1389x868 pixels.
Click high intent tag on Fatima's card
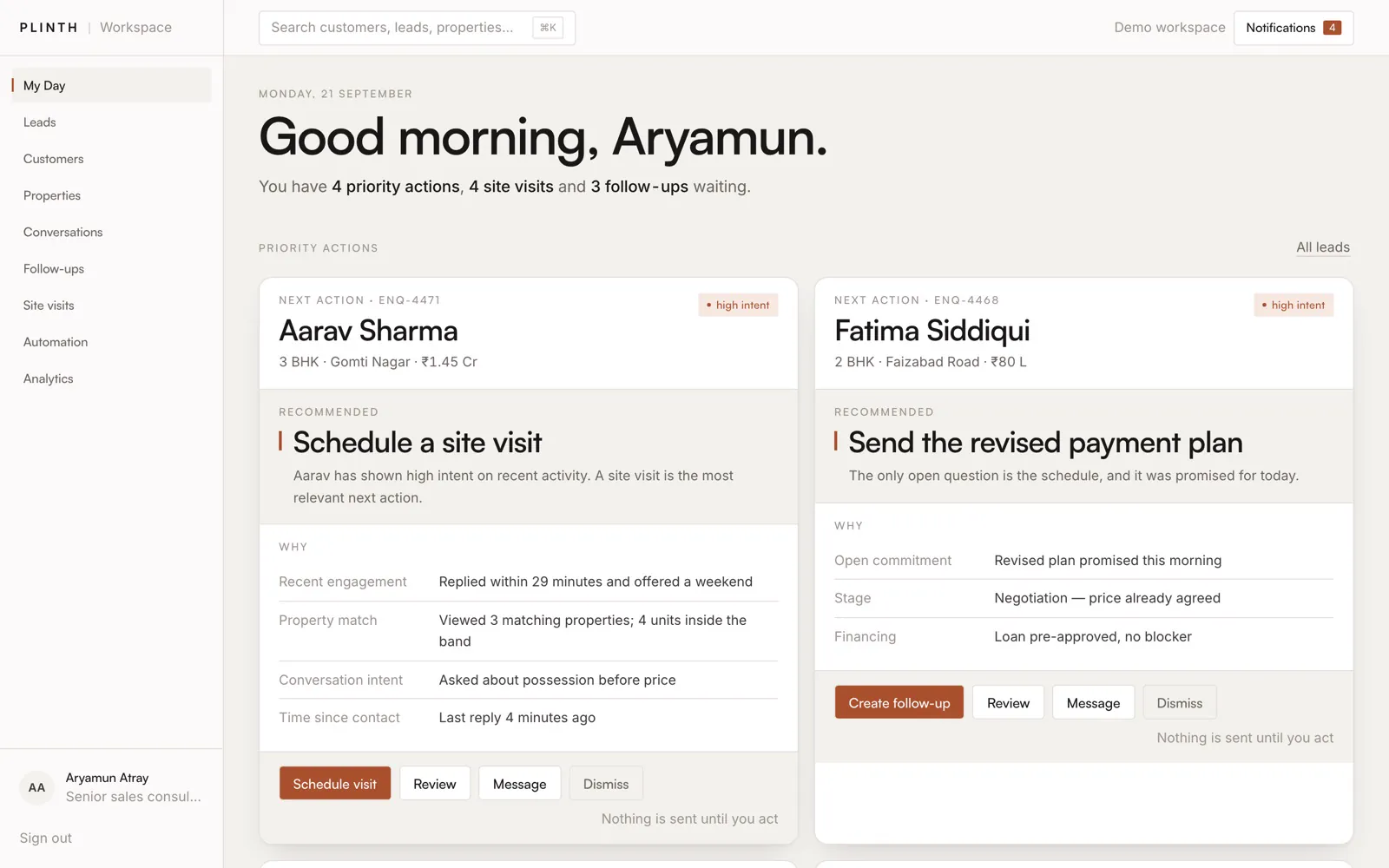point(1294,305)
